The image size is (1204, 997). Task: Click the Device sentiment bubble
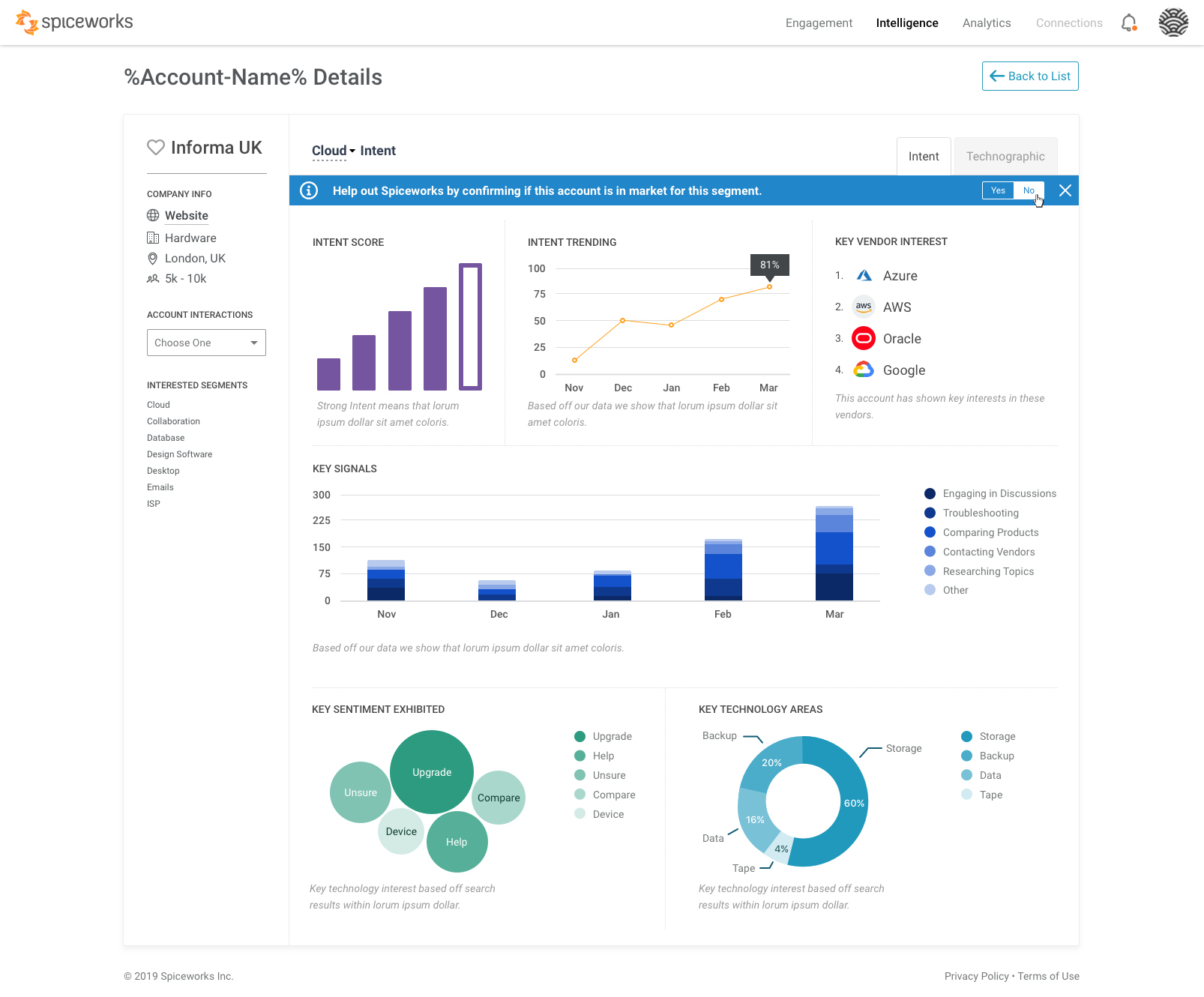pos(401,831)
